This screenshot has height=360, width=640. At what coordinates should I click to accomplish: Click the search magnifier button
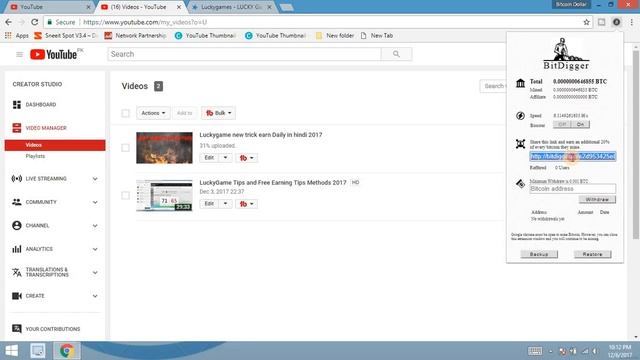[396, 54]
